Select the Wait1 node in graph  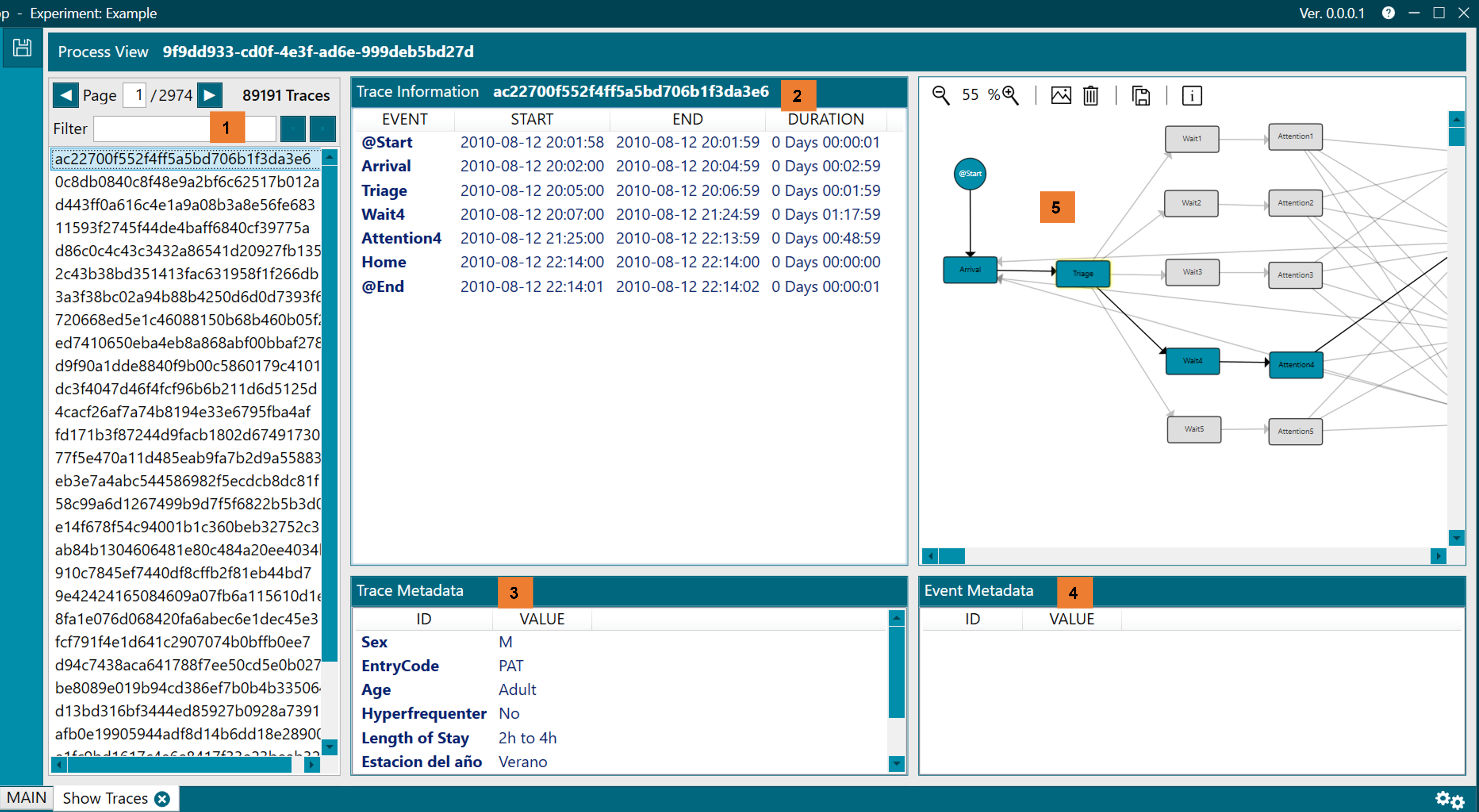(x=1192, y=139)
